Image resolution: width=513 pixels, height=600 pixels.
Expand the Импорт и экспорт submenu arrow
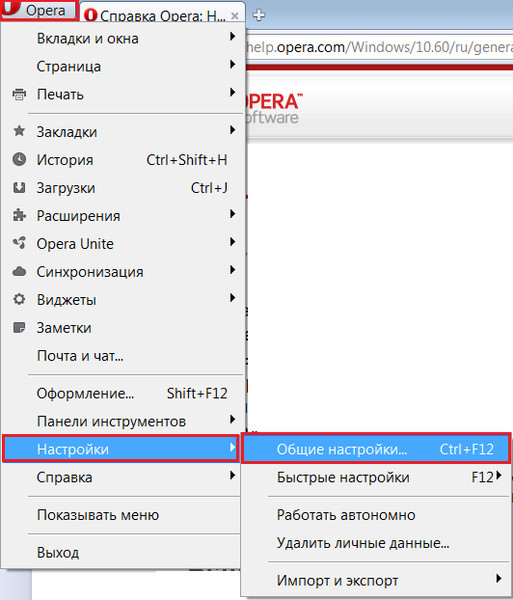click(x=498, y=579)
